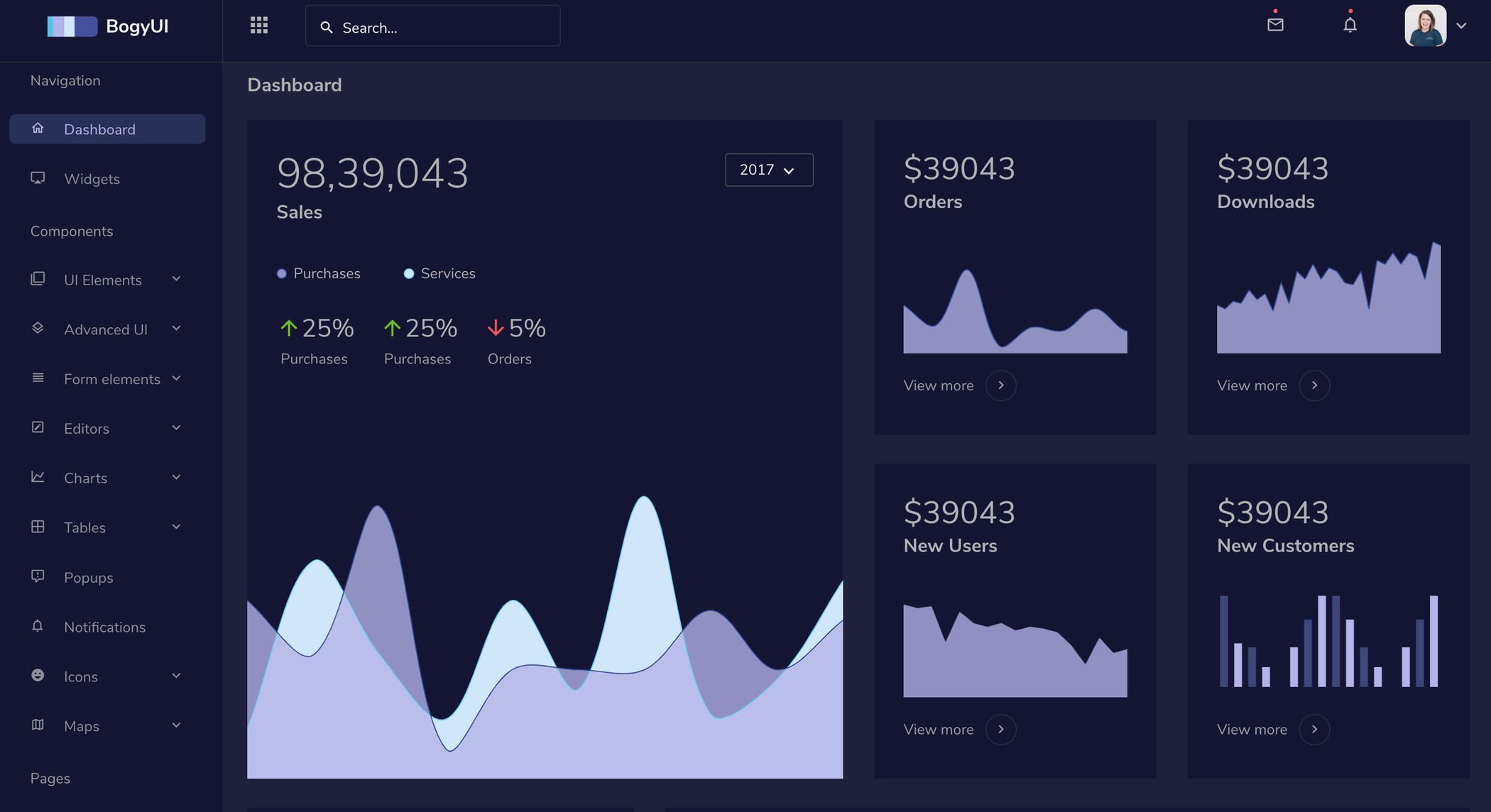The width and height of the screenshot is (1491, 812).
Task: Click the Maps folded-map icon
Action: tap(38, 725)
